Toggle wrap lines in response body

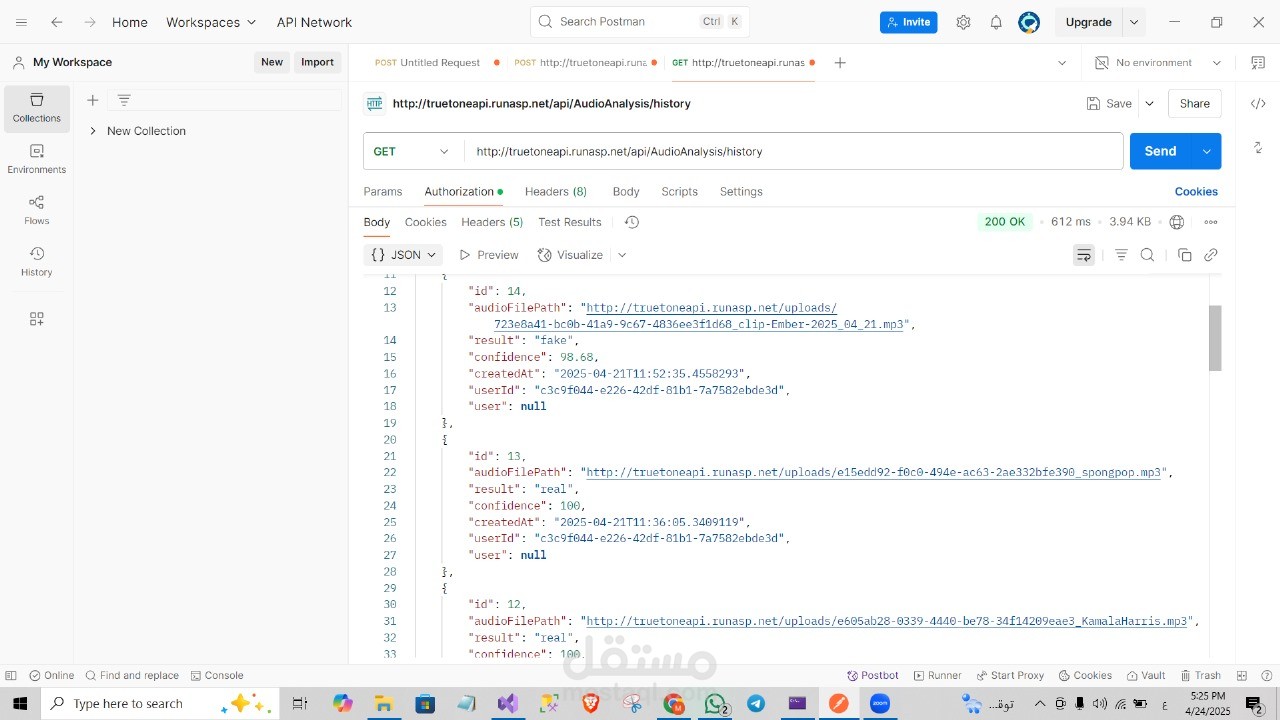pyautogui.click(x=1084, y=255)
